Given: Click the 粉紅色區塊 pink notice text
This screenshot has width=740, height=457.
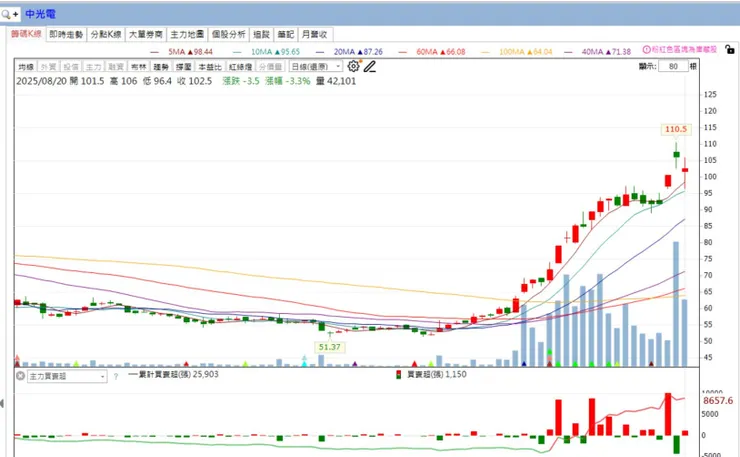Looking at the screenshot, I should click(684, 49).
